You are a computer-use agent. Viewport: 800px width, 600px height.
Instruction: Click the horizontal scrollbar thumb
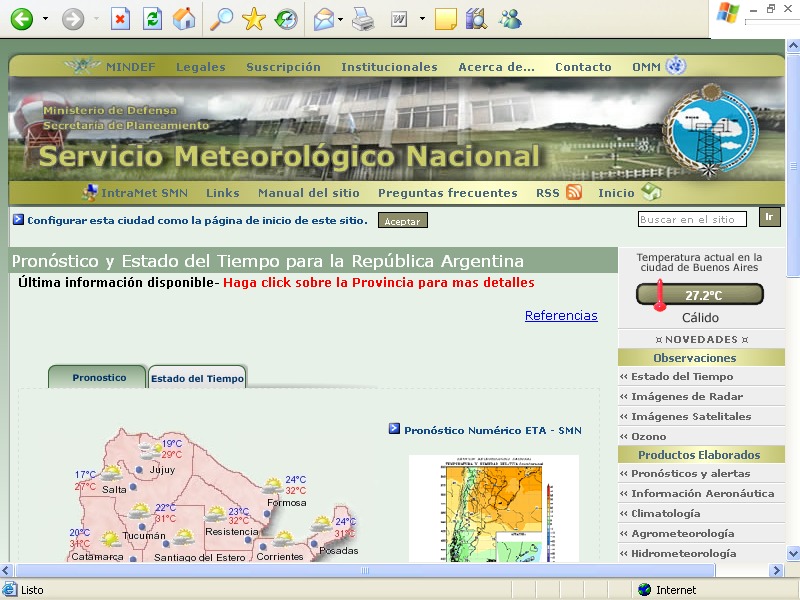[x=365, y=570]
